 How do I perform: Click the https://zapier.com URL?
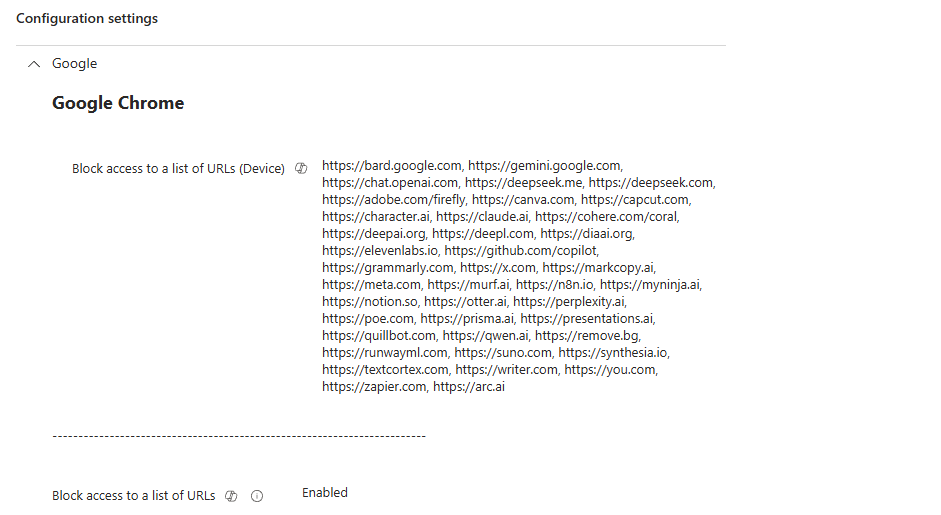coord(374,387)
